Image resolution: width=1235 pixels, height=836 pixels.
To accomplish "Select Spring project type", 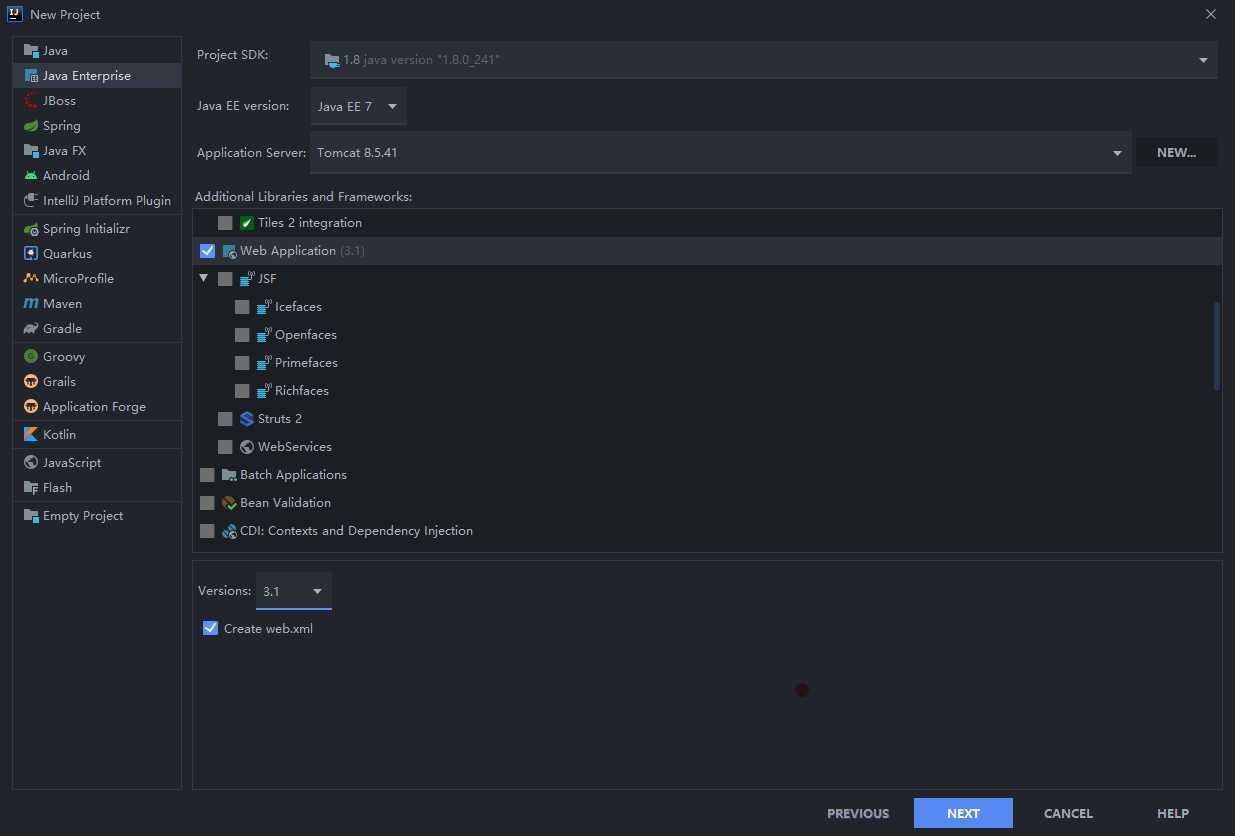I will point(97,126).
